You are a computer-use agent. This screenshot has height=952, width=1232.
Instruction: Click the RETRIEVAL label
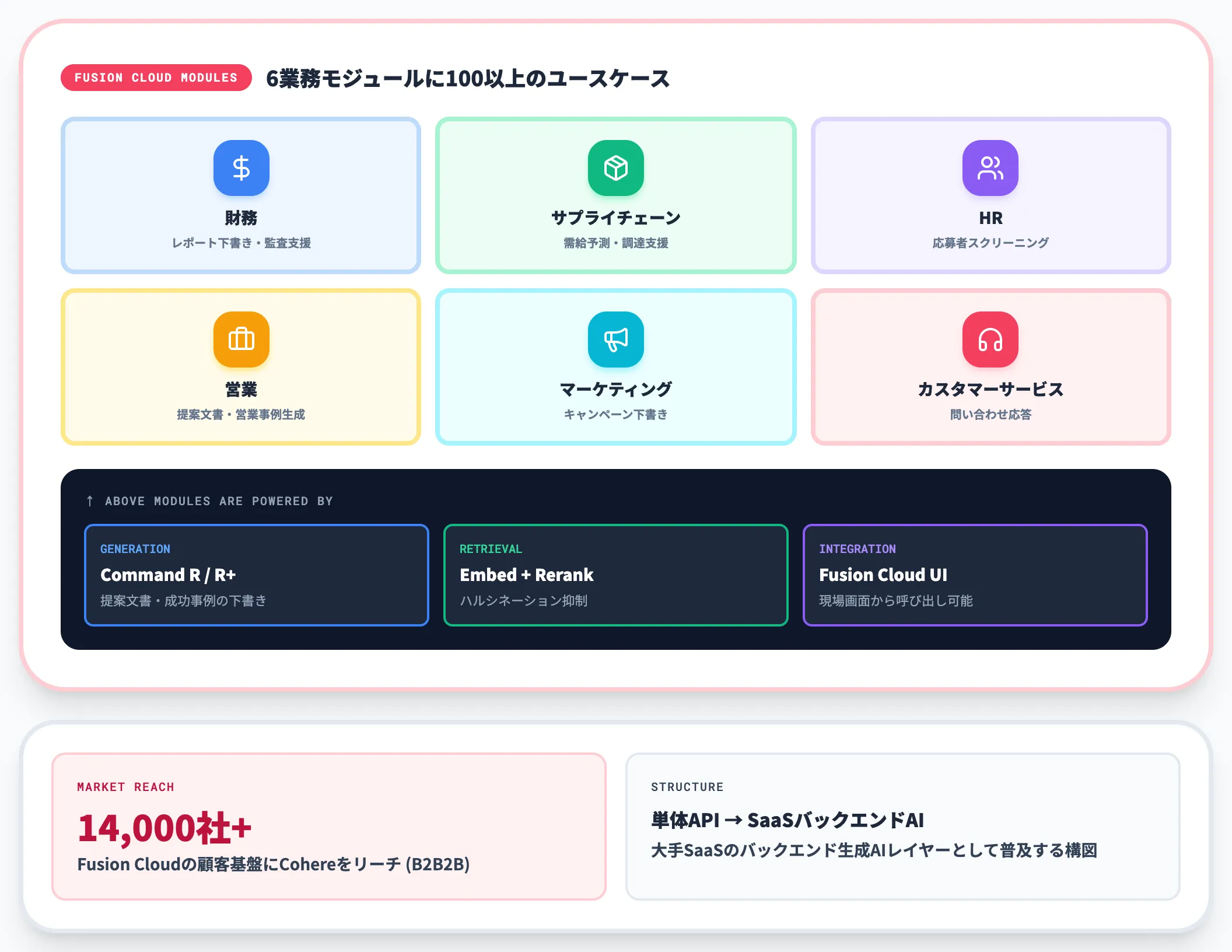(x=491, y=549)
